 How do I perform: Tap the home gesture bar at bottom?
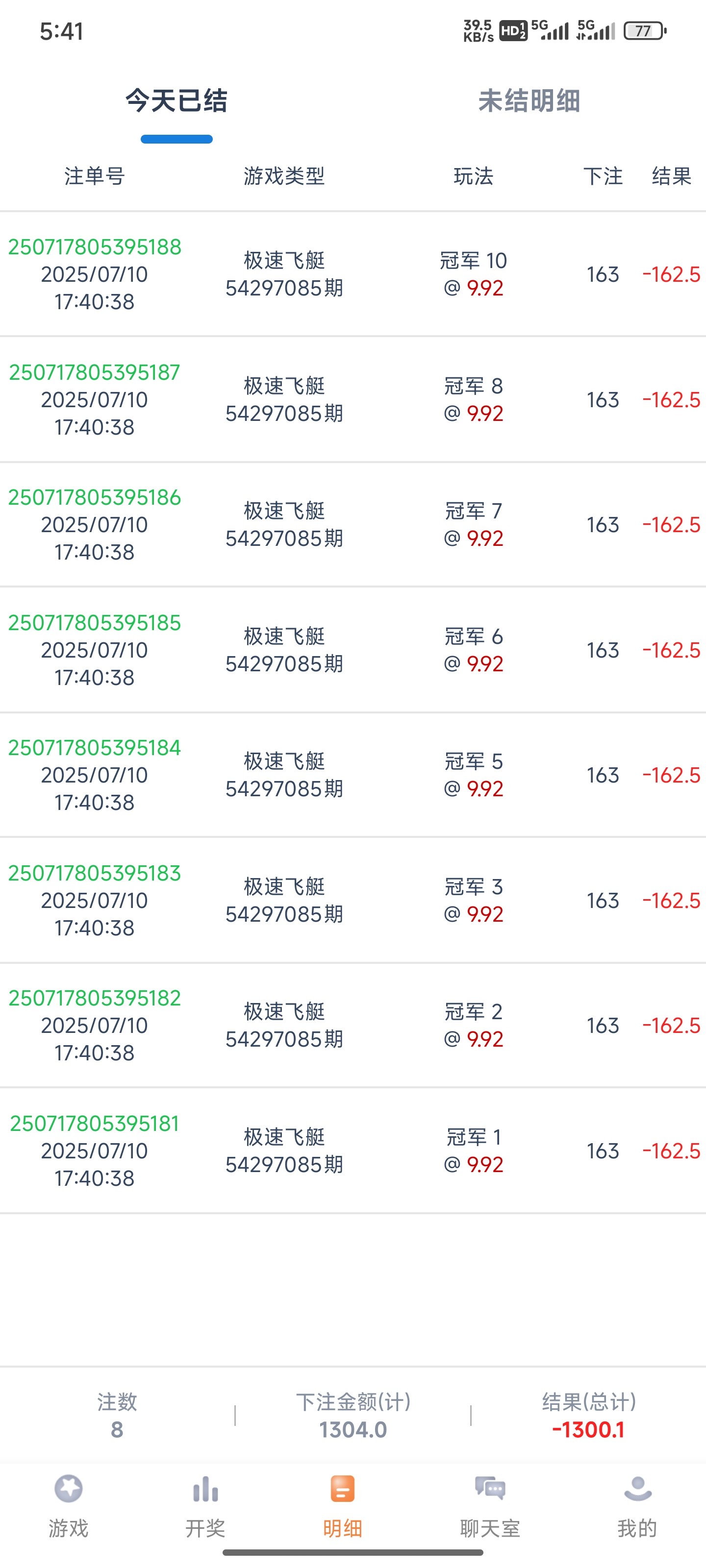click(x=353, y=1553)
